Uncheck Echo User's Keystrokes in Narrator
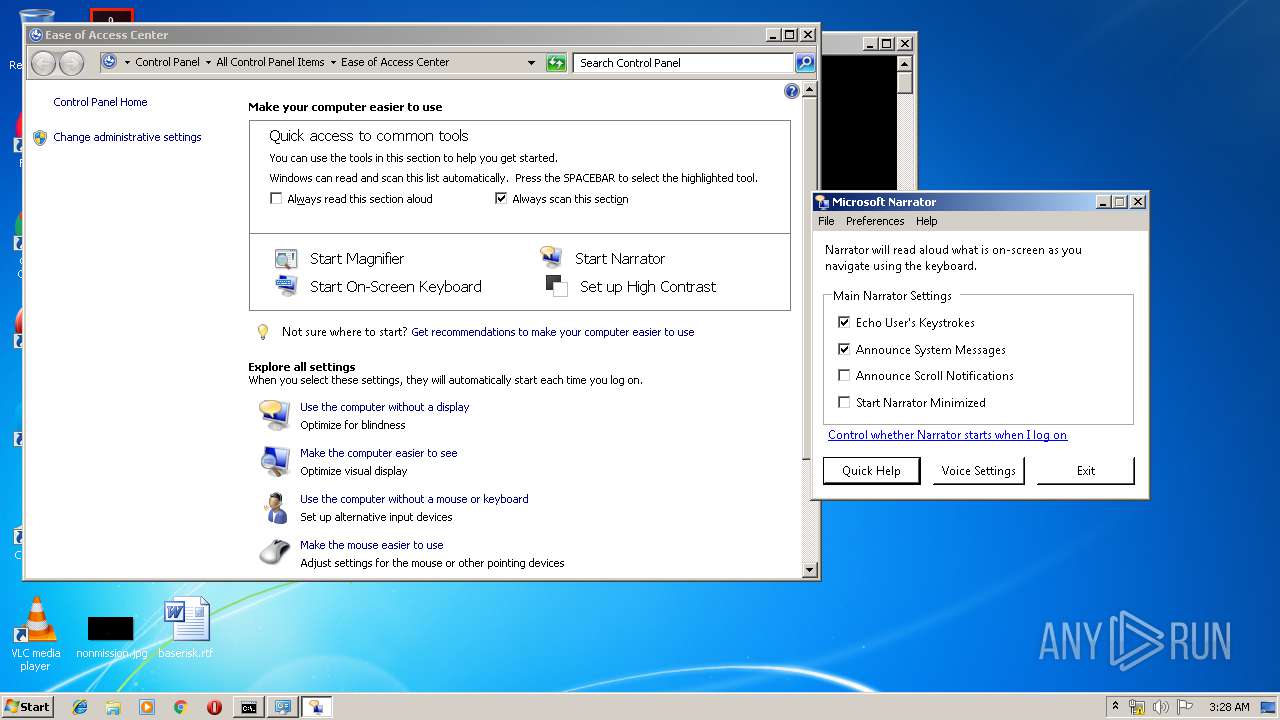1280x720 pixels. [x=844, y=322]
